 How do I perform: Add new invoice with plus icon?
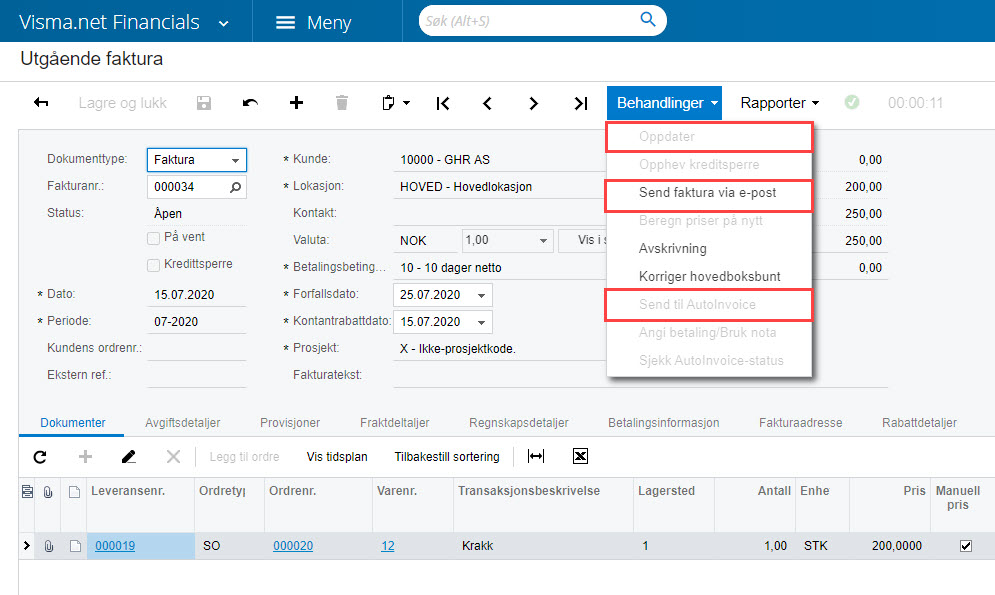[x=296, y=103]
